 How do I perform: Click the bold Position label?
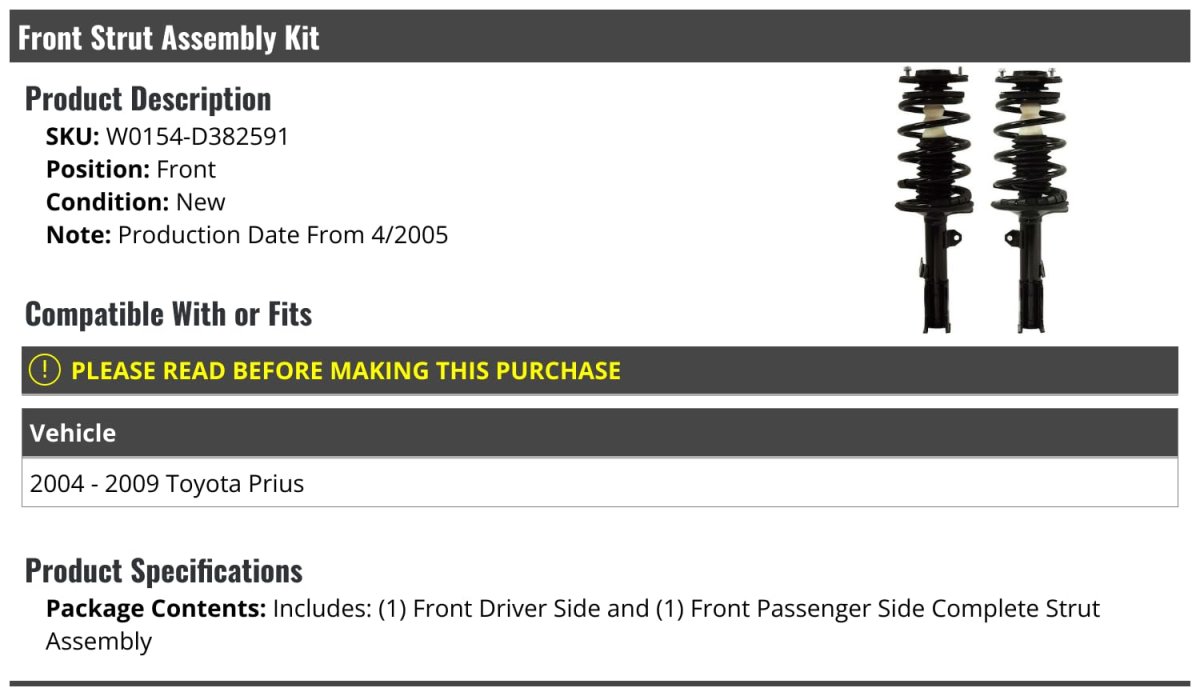[98, 170]
